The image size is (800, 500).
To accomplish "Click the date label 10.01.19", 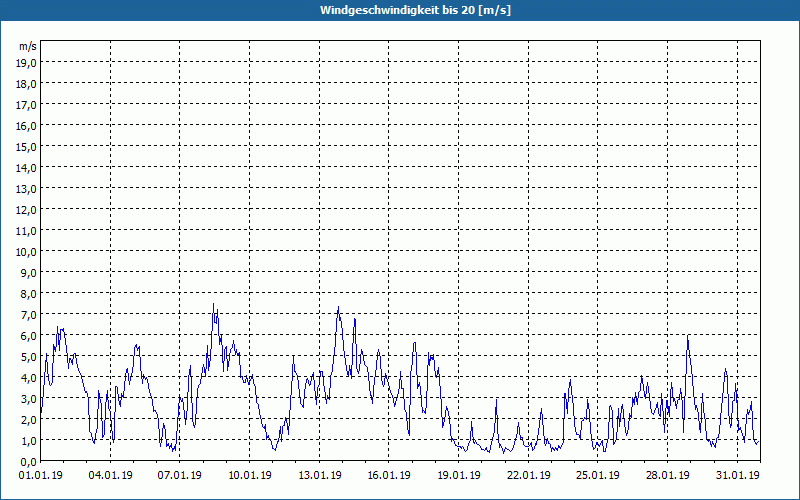I will pyautogui.click(x=249, y=475).
